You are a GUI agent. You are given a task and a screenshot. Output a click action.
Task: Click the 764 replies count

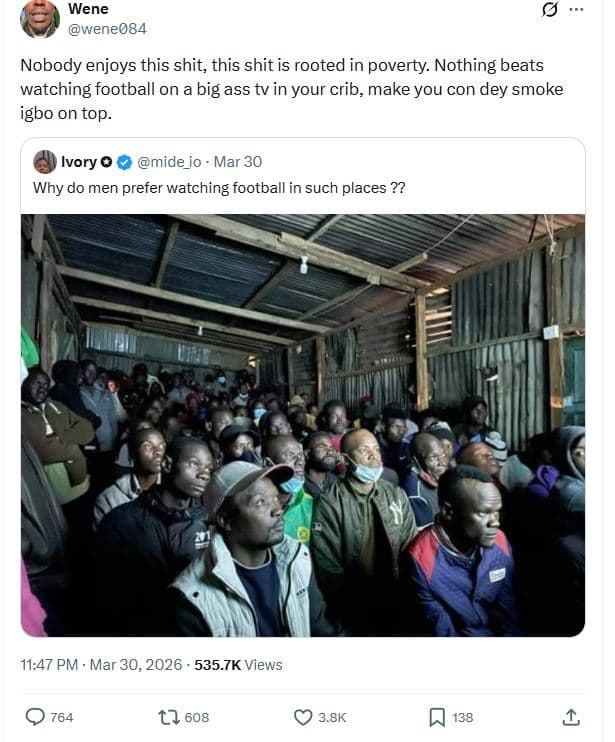(x=61, y=717)
